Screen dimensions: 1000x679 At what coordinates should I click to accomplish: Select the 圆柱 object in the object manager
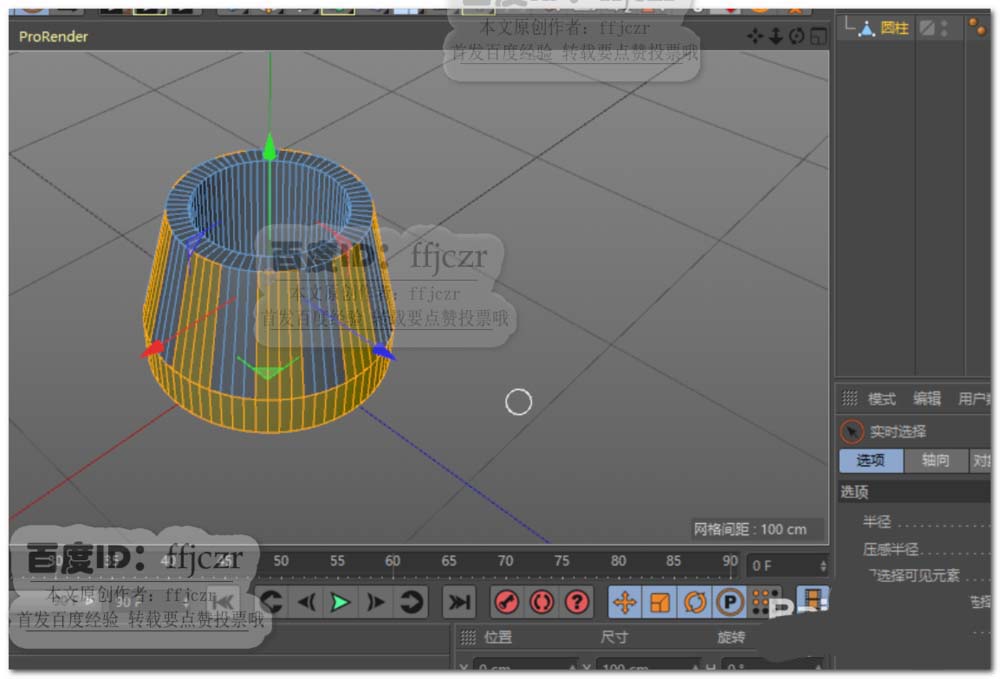(x=894, y=28)
